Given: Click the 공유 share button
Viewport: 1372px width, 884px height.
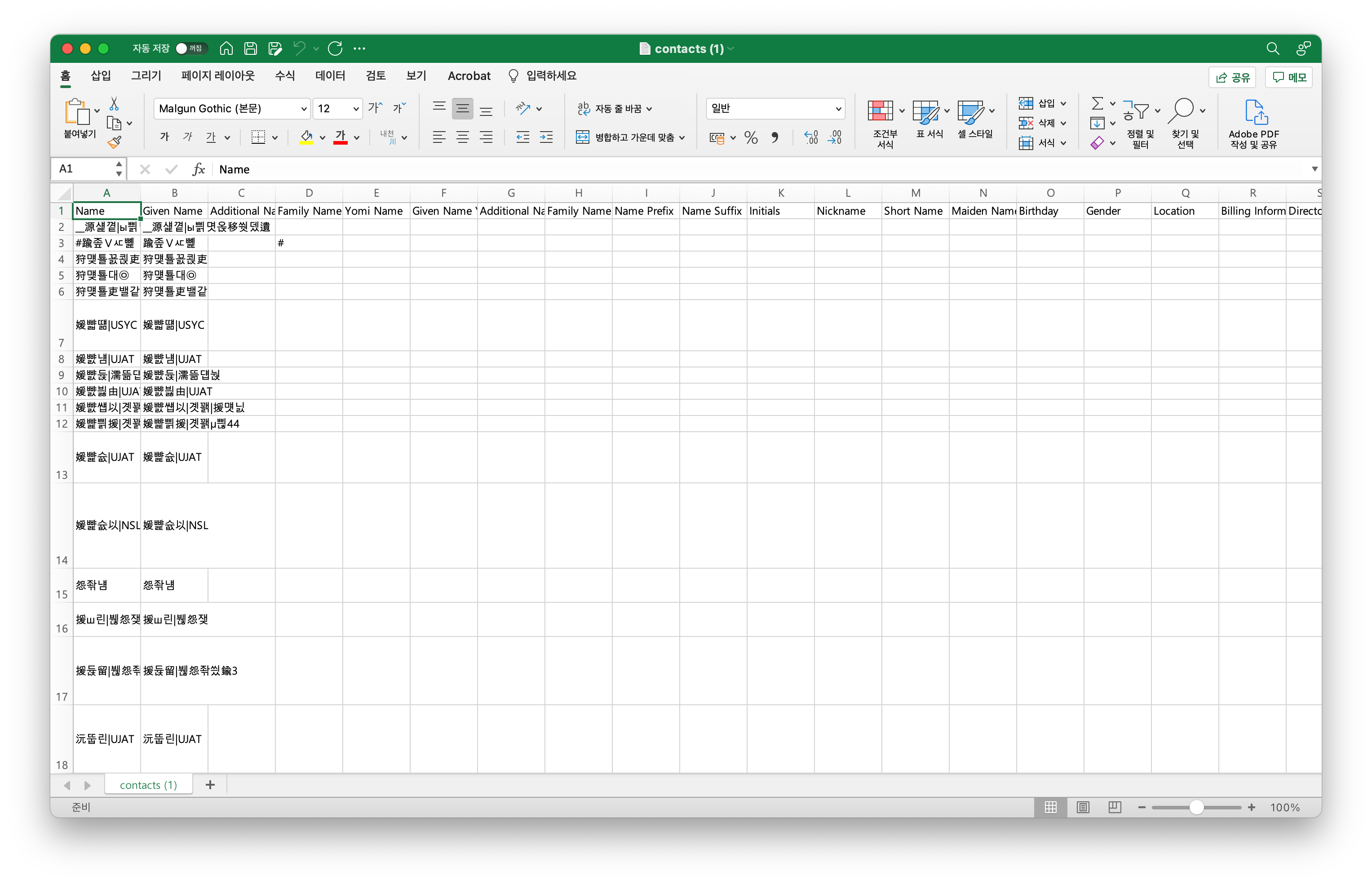Looking at the screenshot, I should click(x=1232, y=78).
